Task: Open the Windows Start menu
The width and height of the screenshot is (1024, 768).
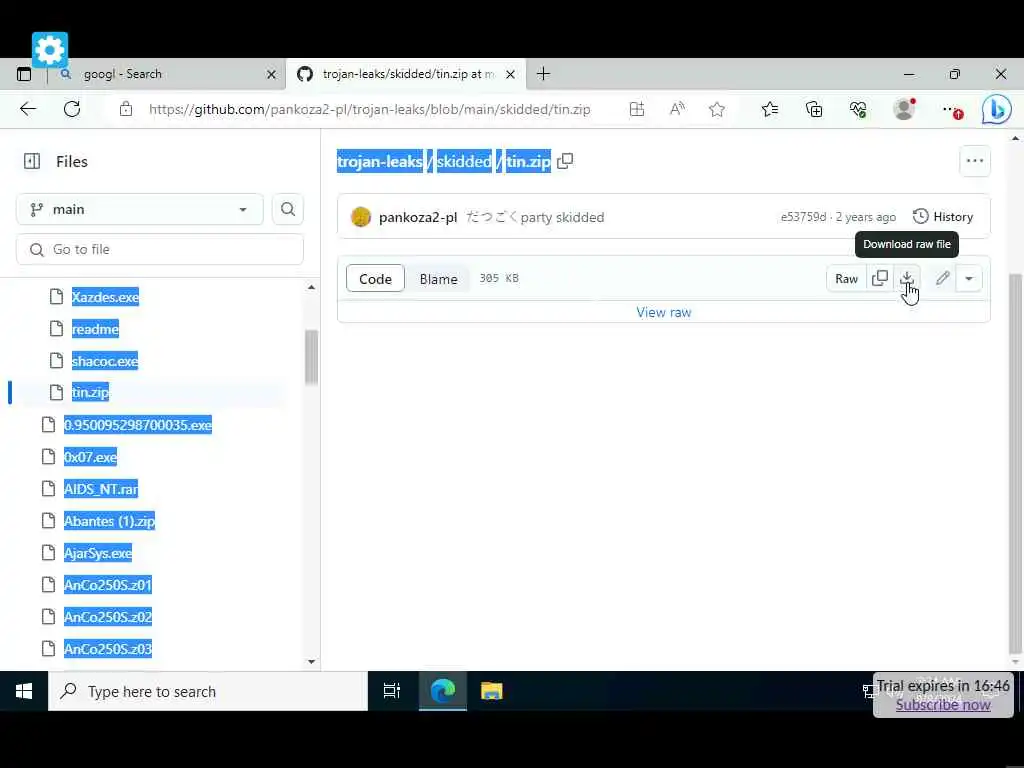Action: click(x=24, y=691)
